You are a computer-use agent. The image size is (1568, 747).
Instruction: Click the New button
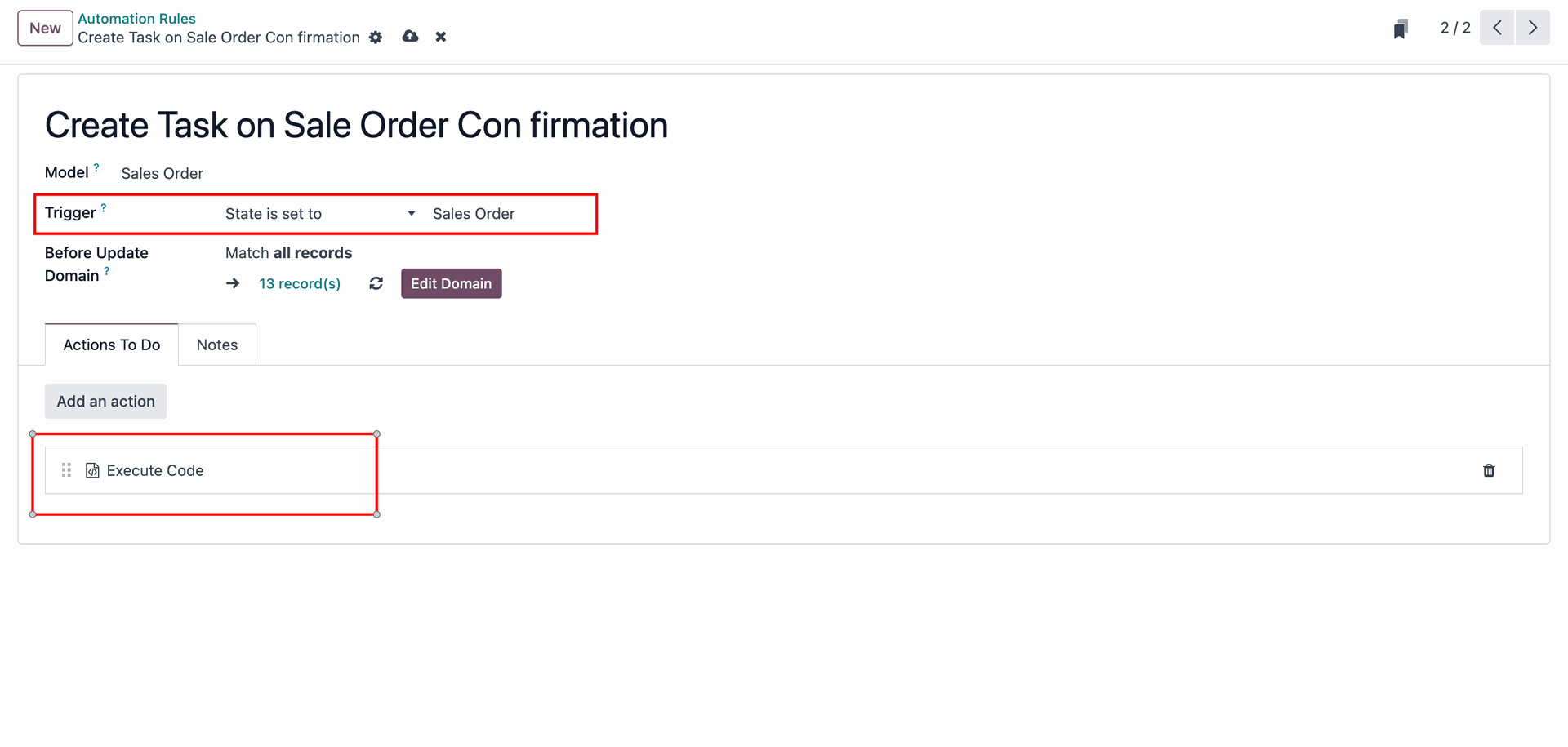tap(46, 29)
